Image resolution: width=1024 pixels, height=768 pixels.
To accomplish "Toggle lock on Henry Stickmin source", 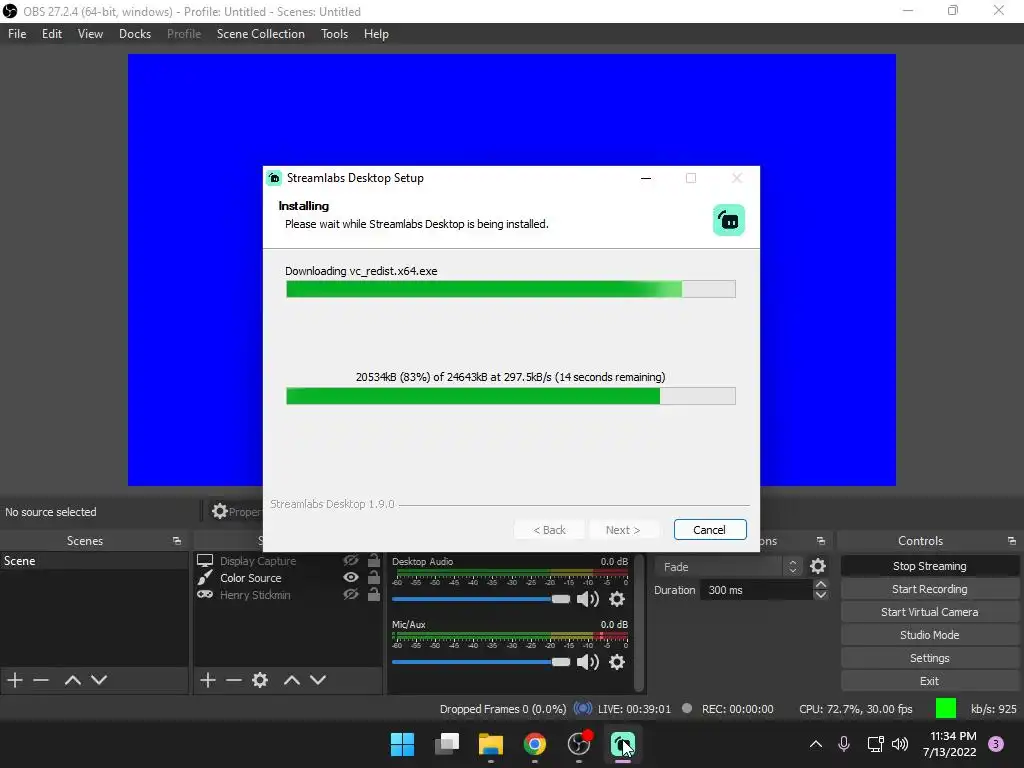I will point(374,594).
